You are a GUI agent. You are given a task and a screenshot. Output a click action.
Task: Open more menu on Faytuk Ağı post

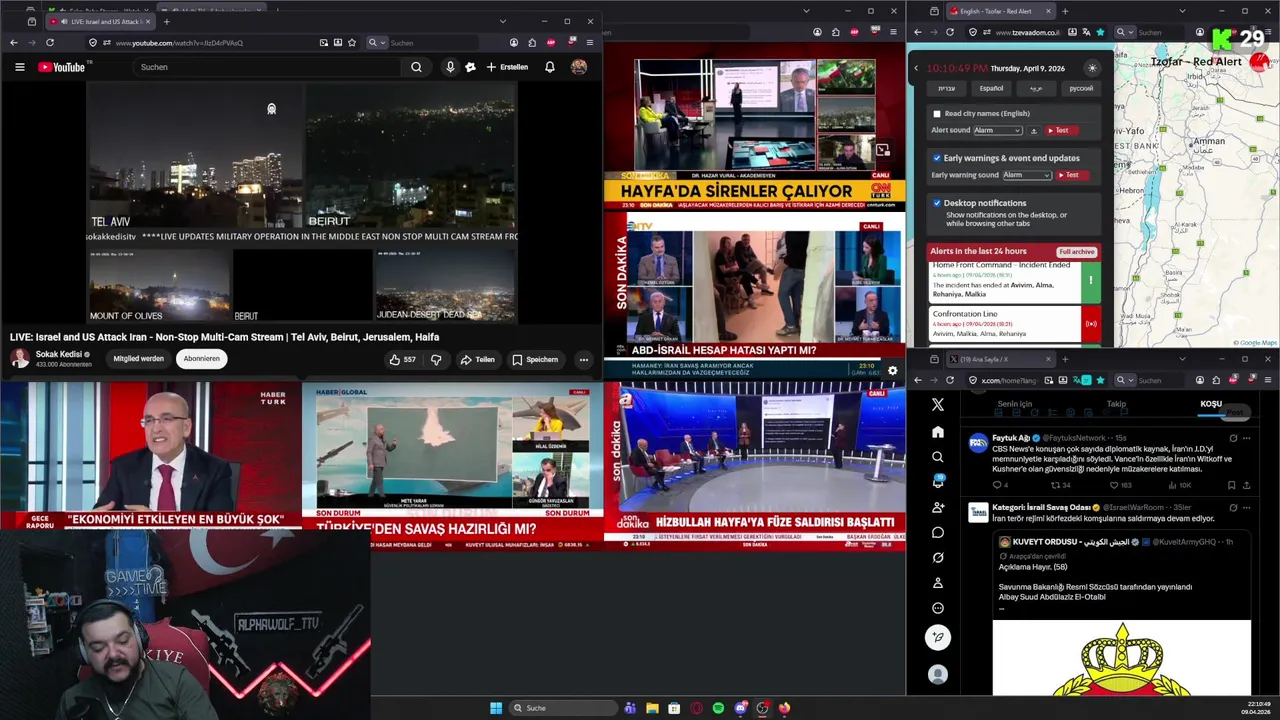coord(1246,438)
